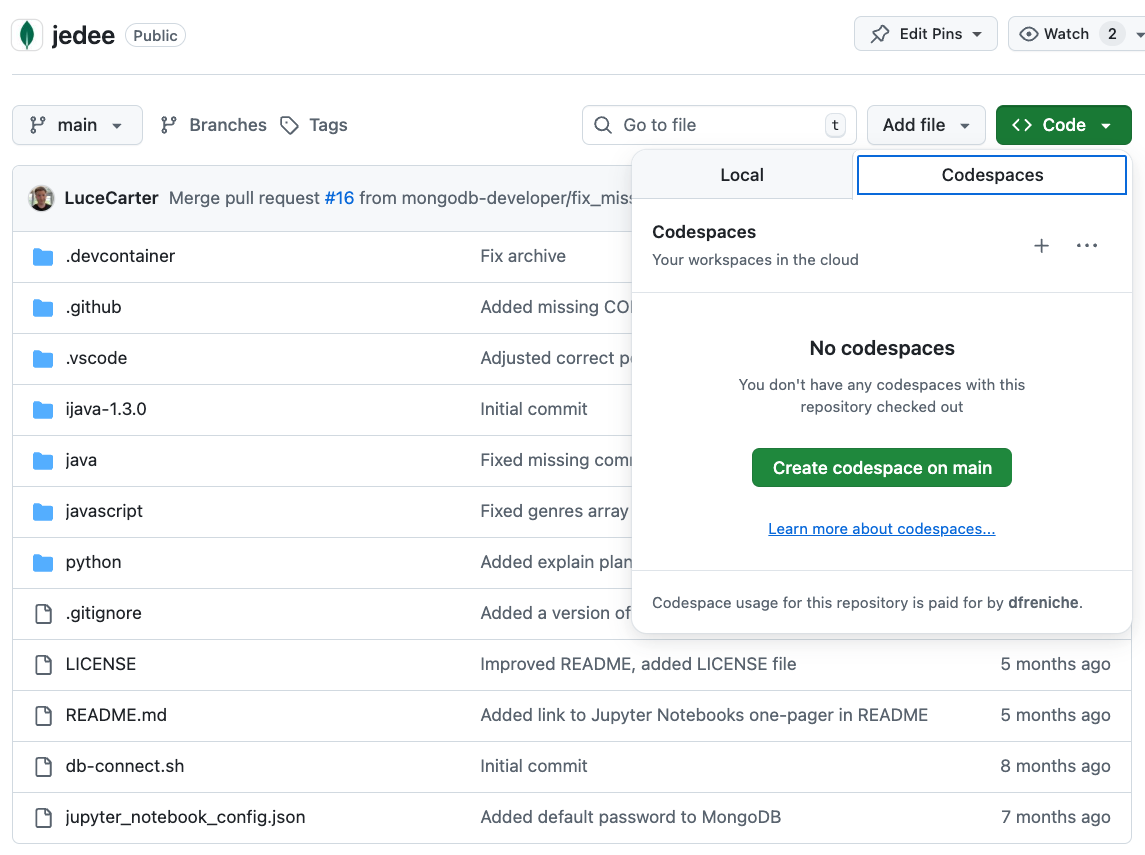Open Learn more about codespaces link

pos(881,529)
